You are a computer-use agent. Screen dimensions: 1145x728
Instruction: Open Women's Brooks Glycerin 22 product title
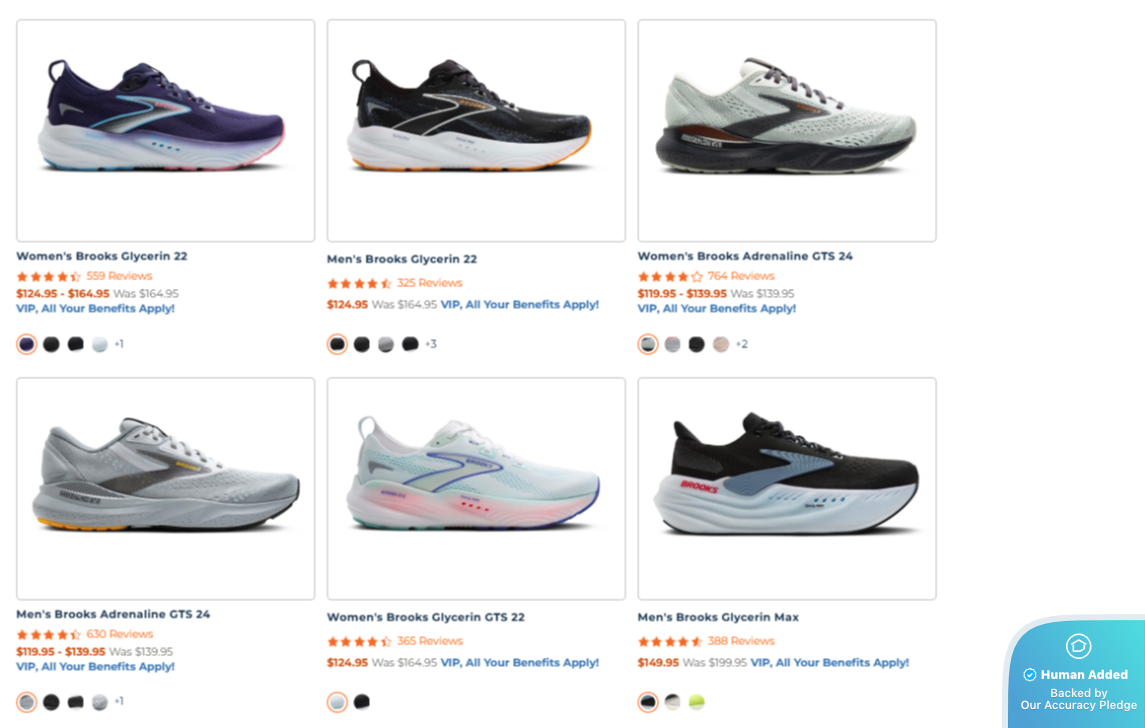tap(102, 256)
